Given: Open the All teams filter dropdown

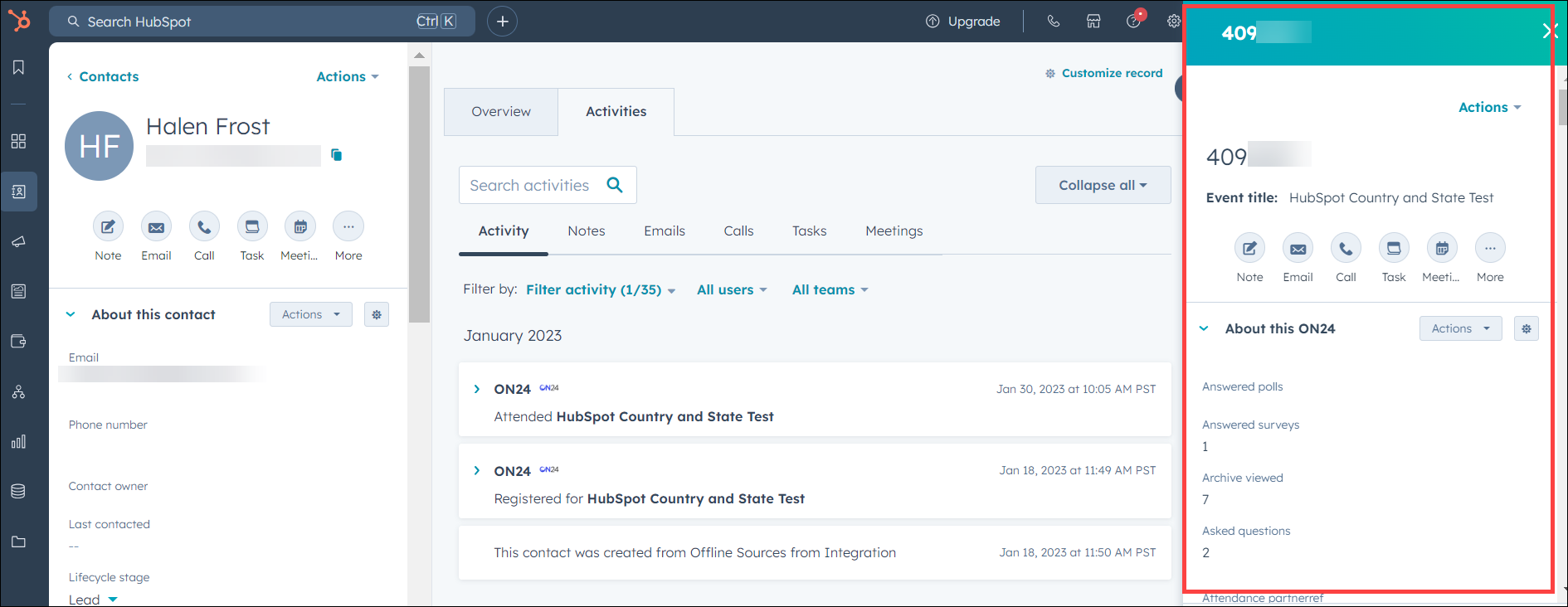Looking at the screenshot, I should pyautogui.click(x=830, y=289).
